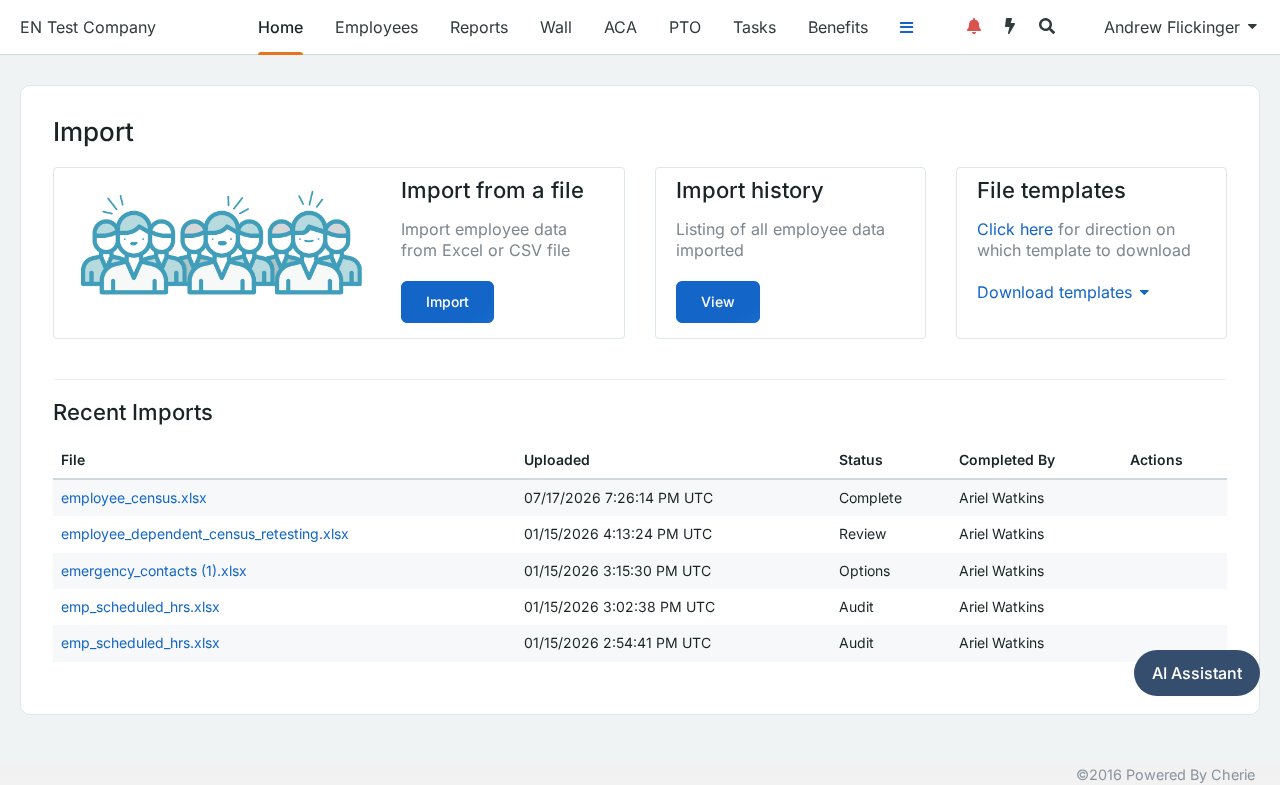The image size is (1280, 785).
Task: Open the Employees tab
Action: [x=376, y=27]
